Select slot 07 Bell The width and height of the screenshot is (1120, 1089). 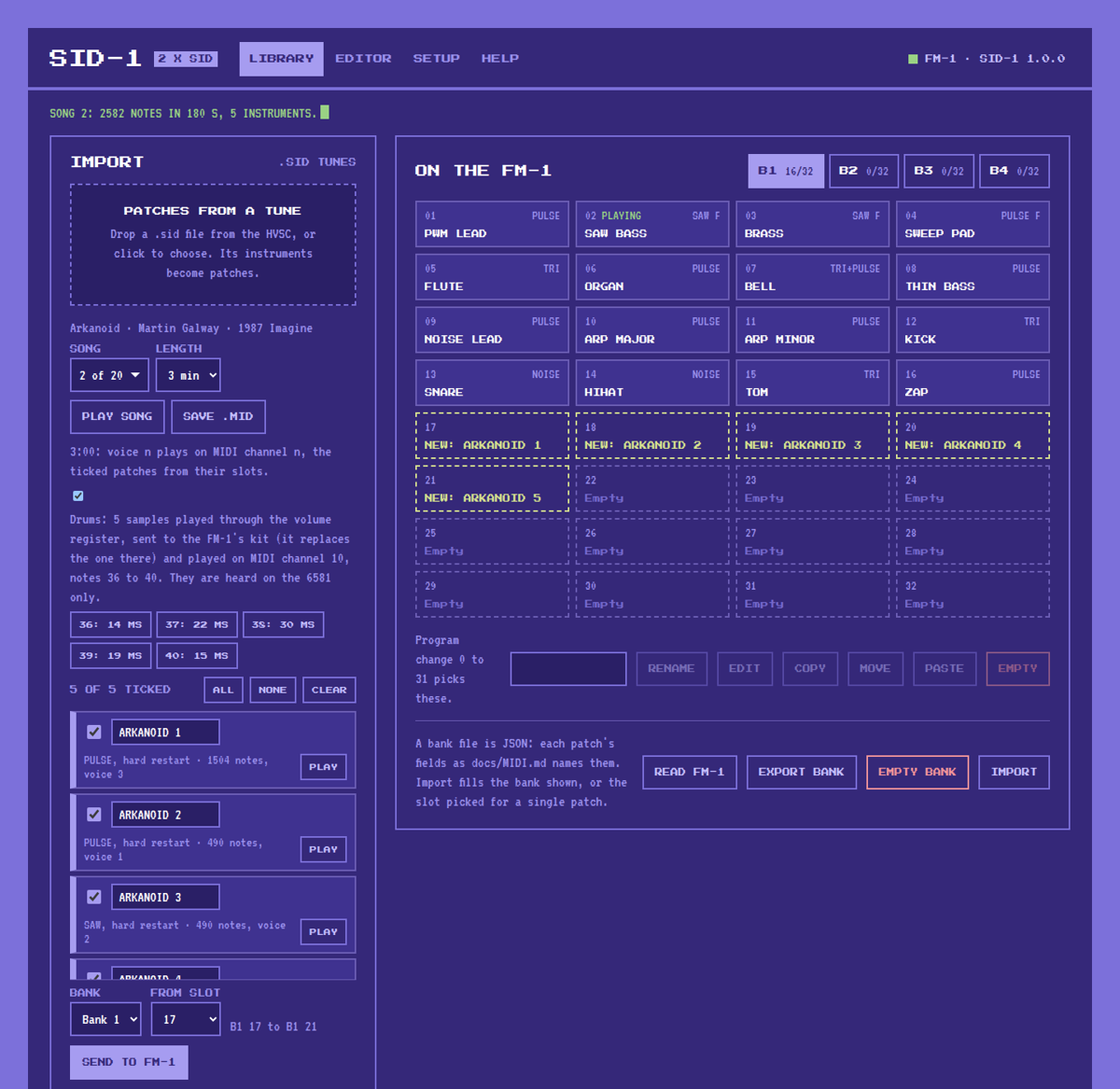click(x=813, y=277)
